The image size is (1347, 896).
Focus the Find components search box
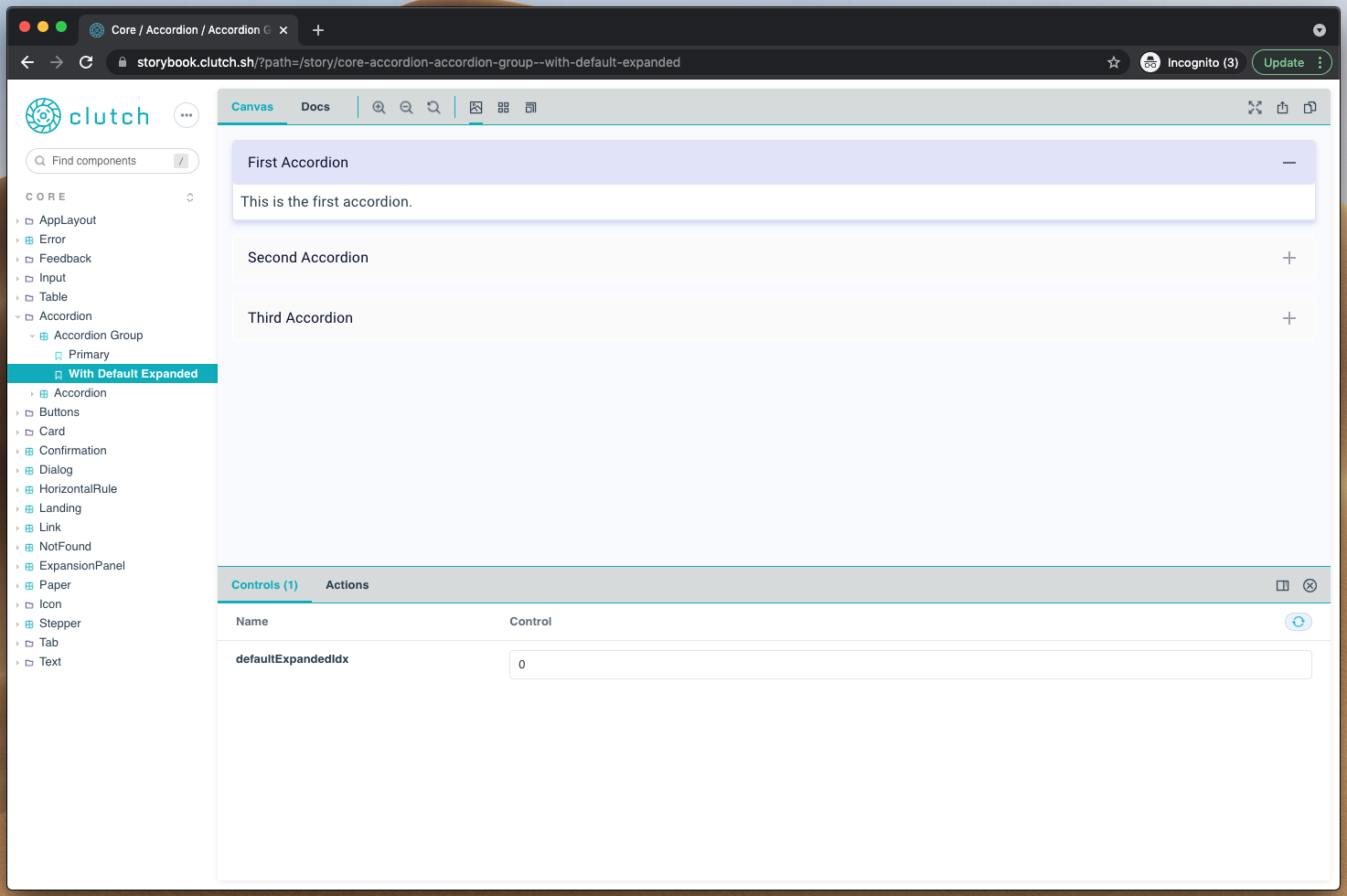tap(112, 161)
